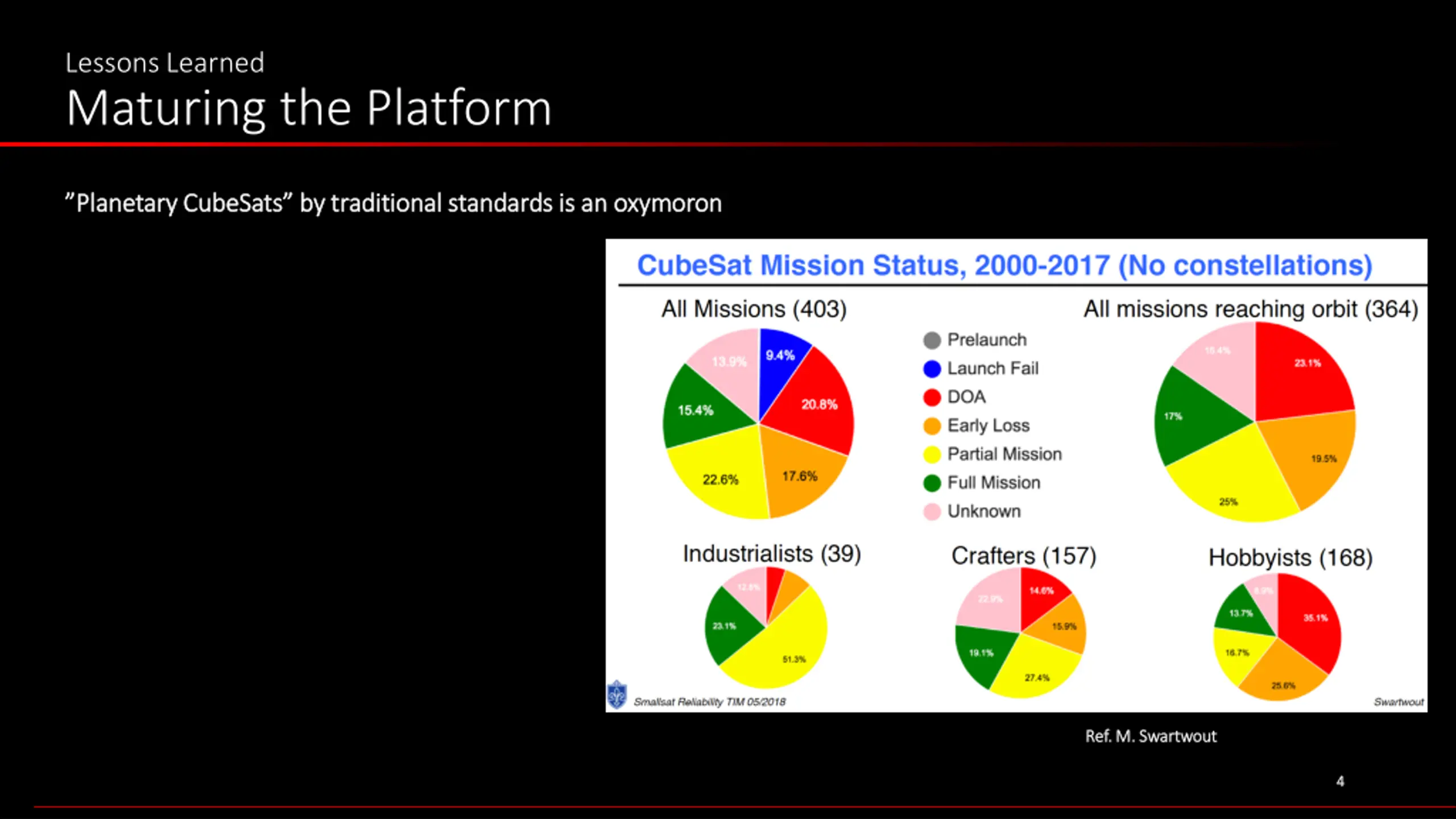Click the blue Launch Fail legend dot
This screenshot has height=819, width=1456.
(x=932, y=369)
